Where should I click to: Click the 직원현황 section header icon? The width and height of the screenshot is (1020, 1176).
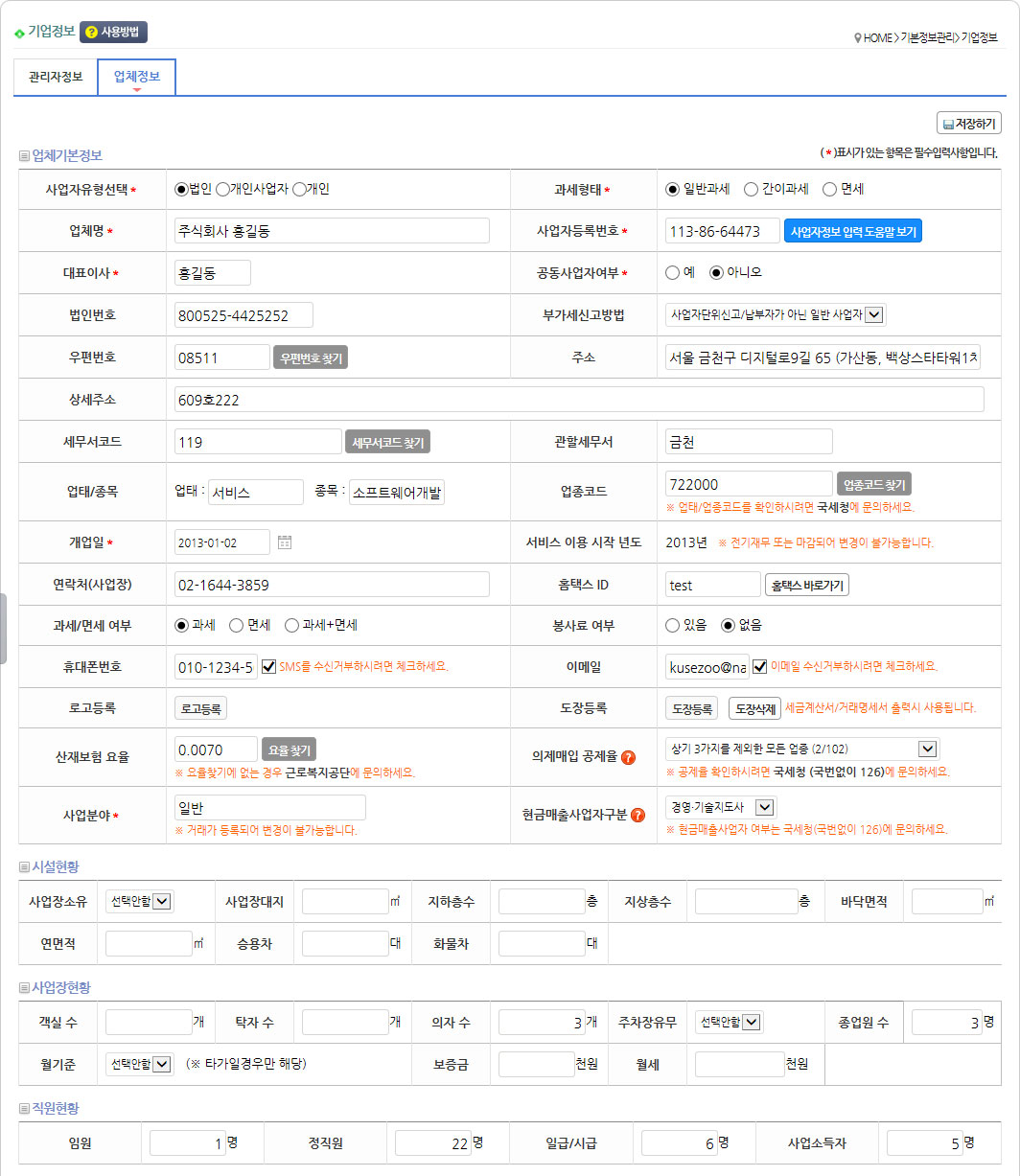24,1108
